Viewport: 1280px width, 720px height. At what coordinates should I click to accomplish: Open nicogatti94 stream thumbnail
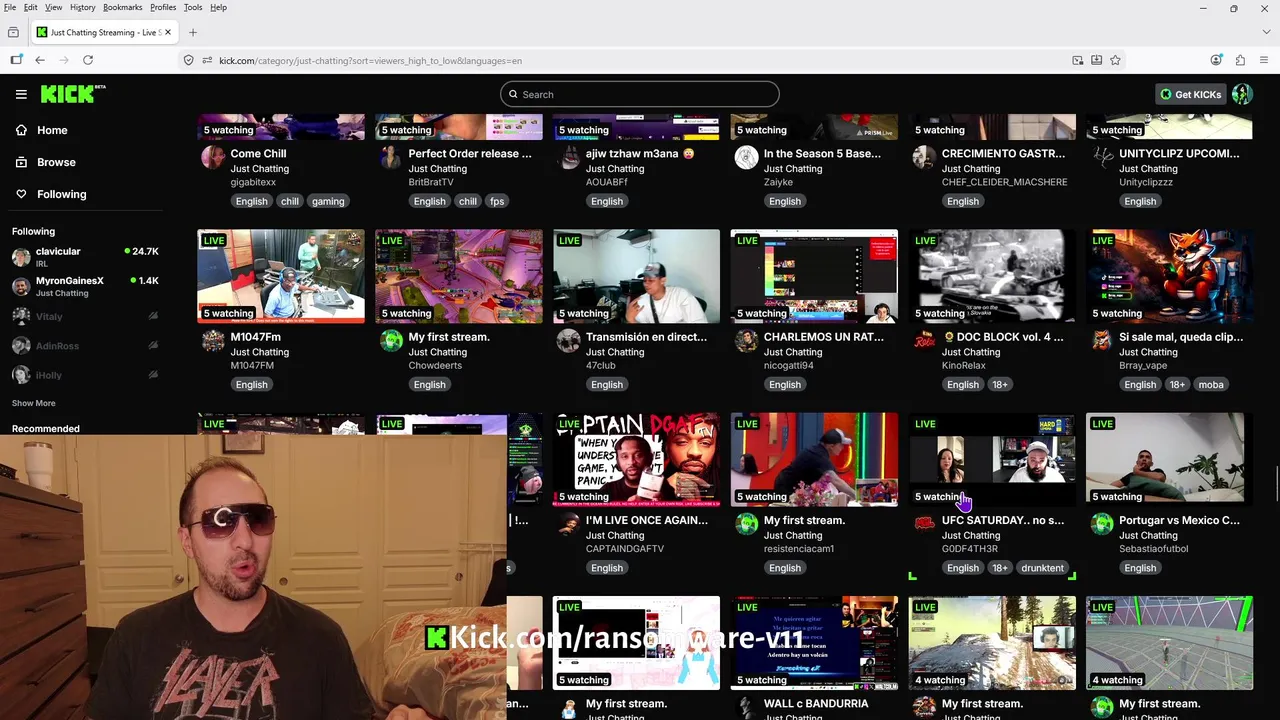tap(814, 276)
